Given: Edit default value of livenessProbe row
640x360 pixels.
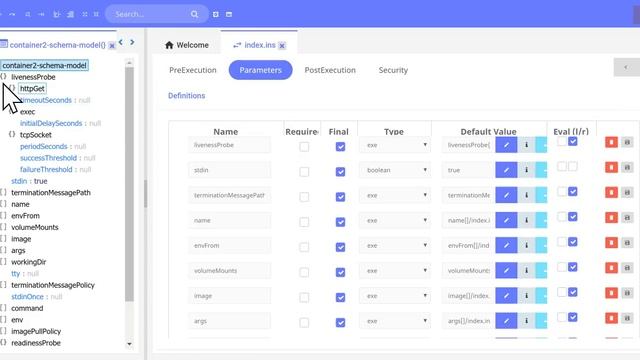Looking at the screenshot, I should [x=506, y=145].
